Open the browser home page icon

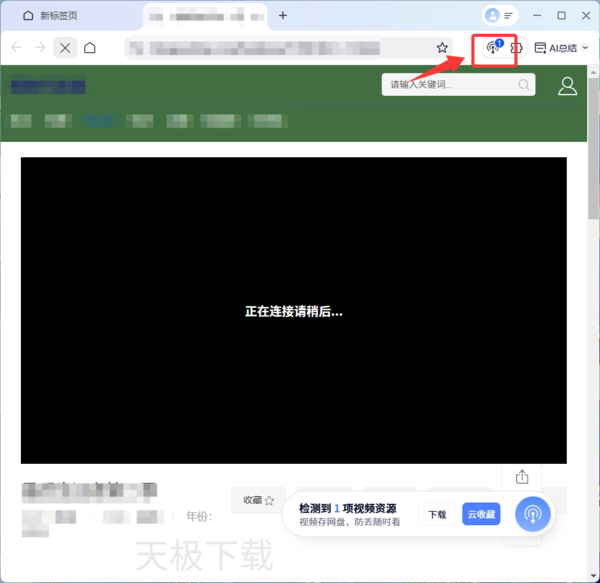click(90, 48)
